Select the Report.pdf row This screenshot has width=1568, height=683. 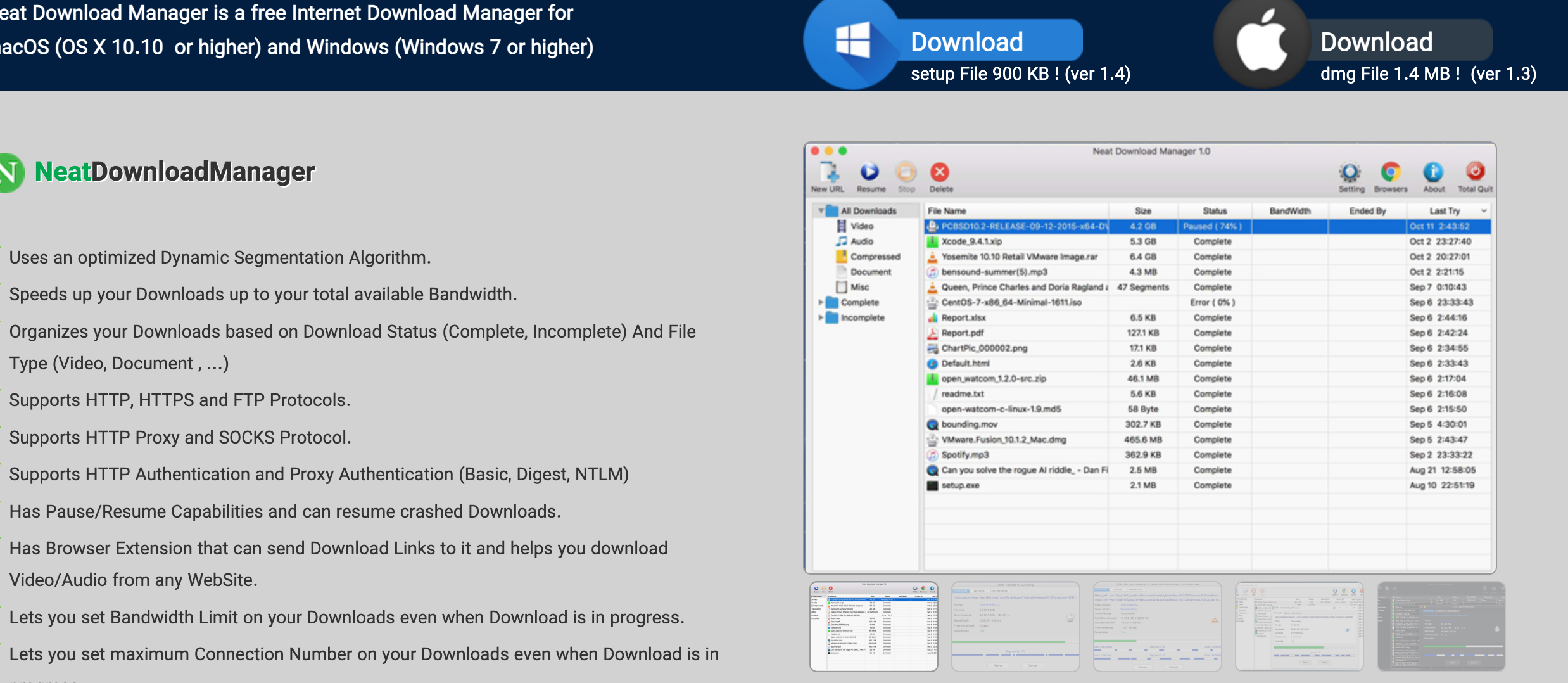pos(1208,333)
